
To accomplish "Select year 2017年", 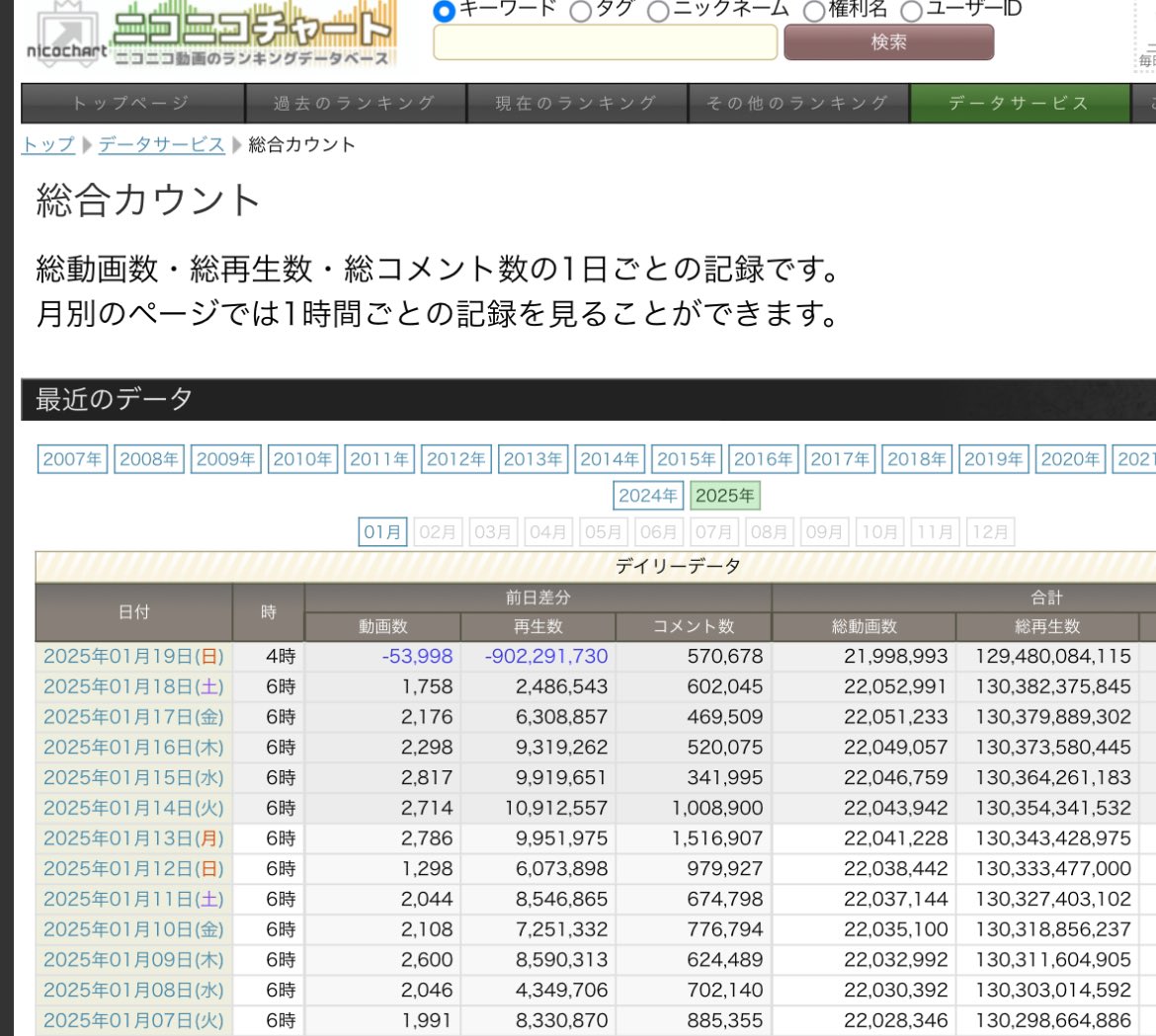I will 840,459.
